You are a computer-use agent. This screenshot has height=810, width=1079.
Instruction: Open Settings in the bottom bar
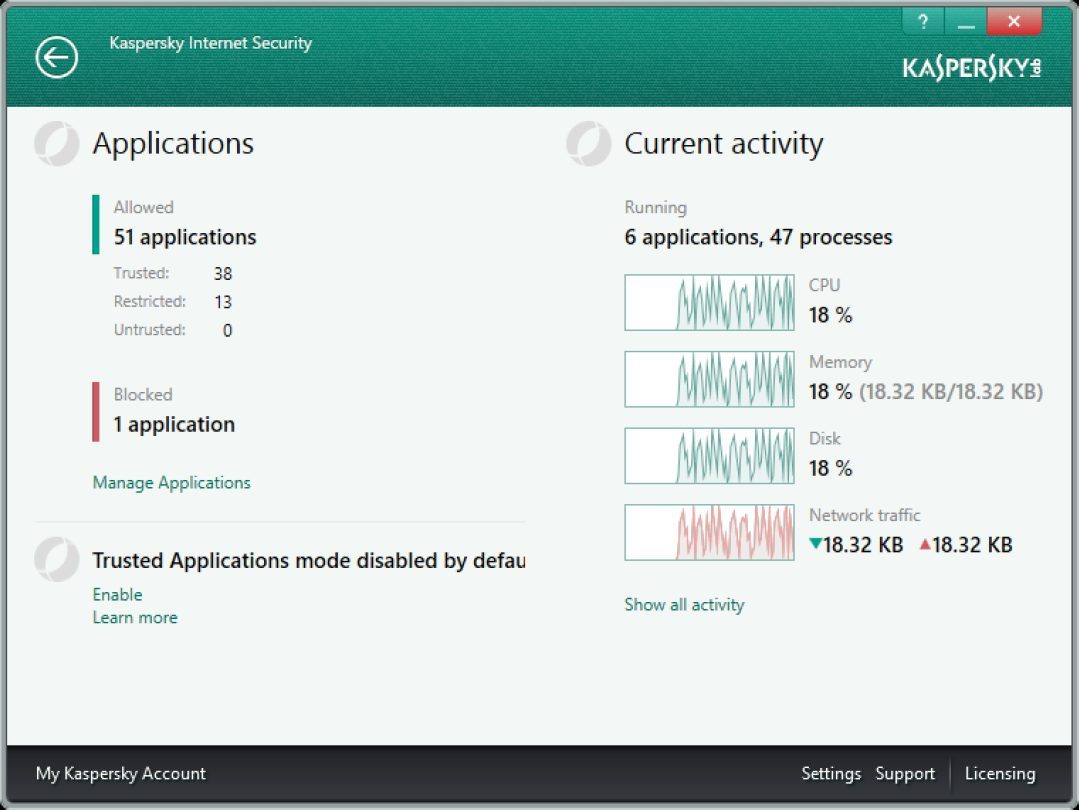[831, 774]
